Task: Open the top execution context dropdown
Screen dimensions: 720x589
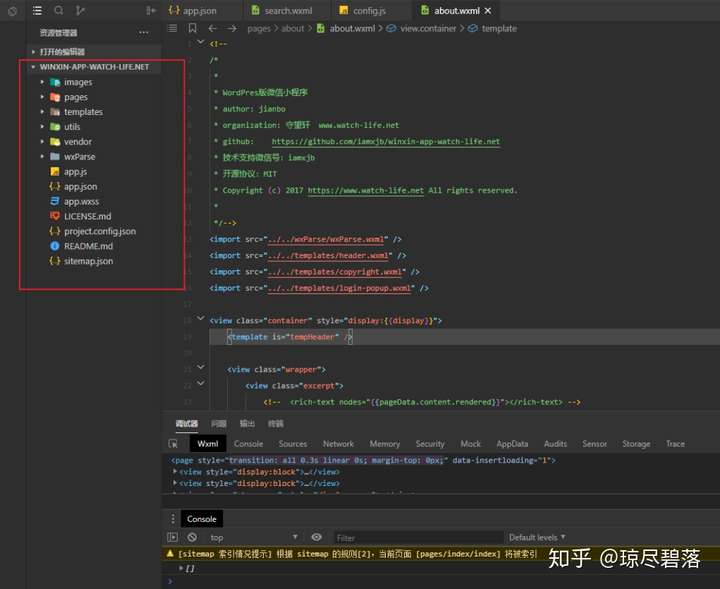Action: pyautogui.click(x=254, y=537)
